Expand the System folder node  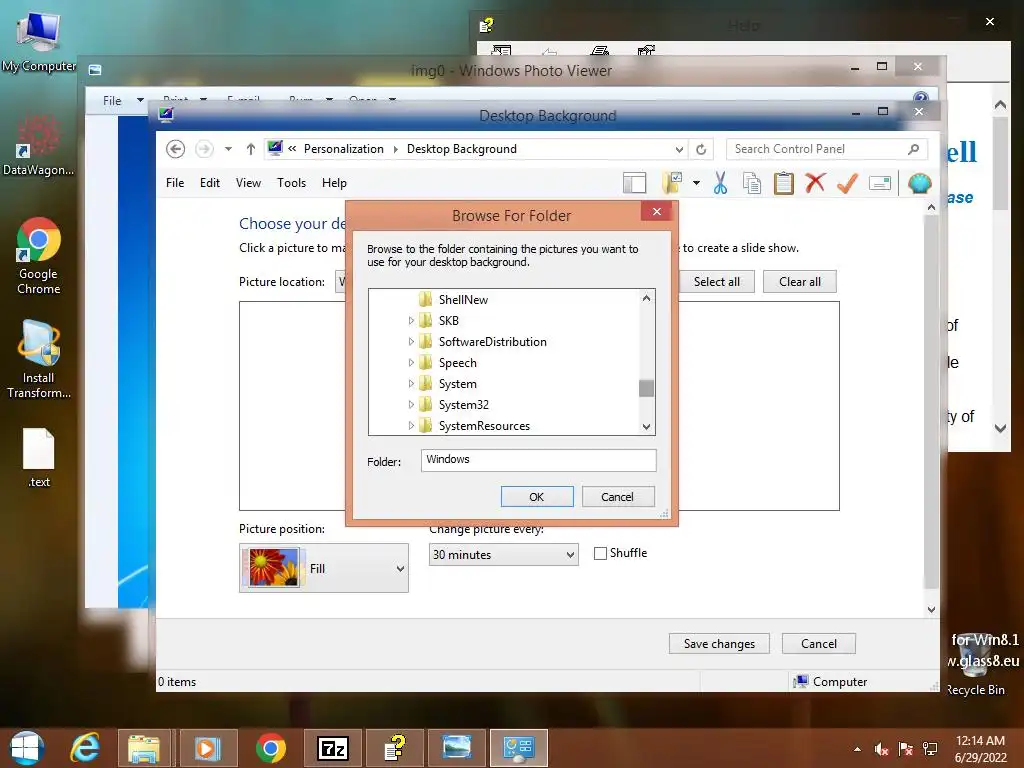click(x=411, y=383)
